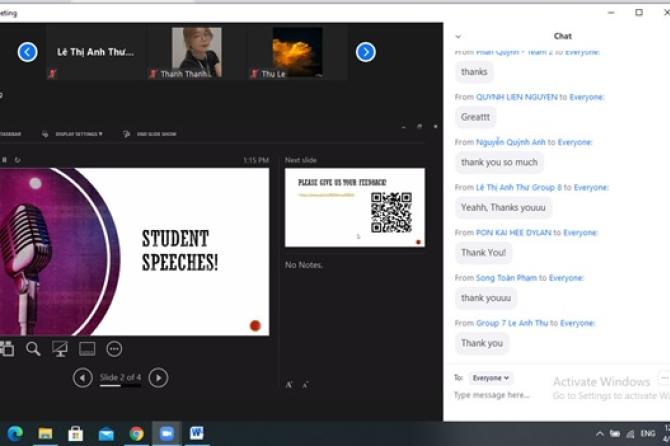Viewport: 670px width, 446px height.
Task: Open Google Chrome from the taskbar
Action: (136, 433)
